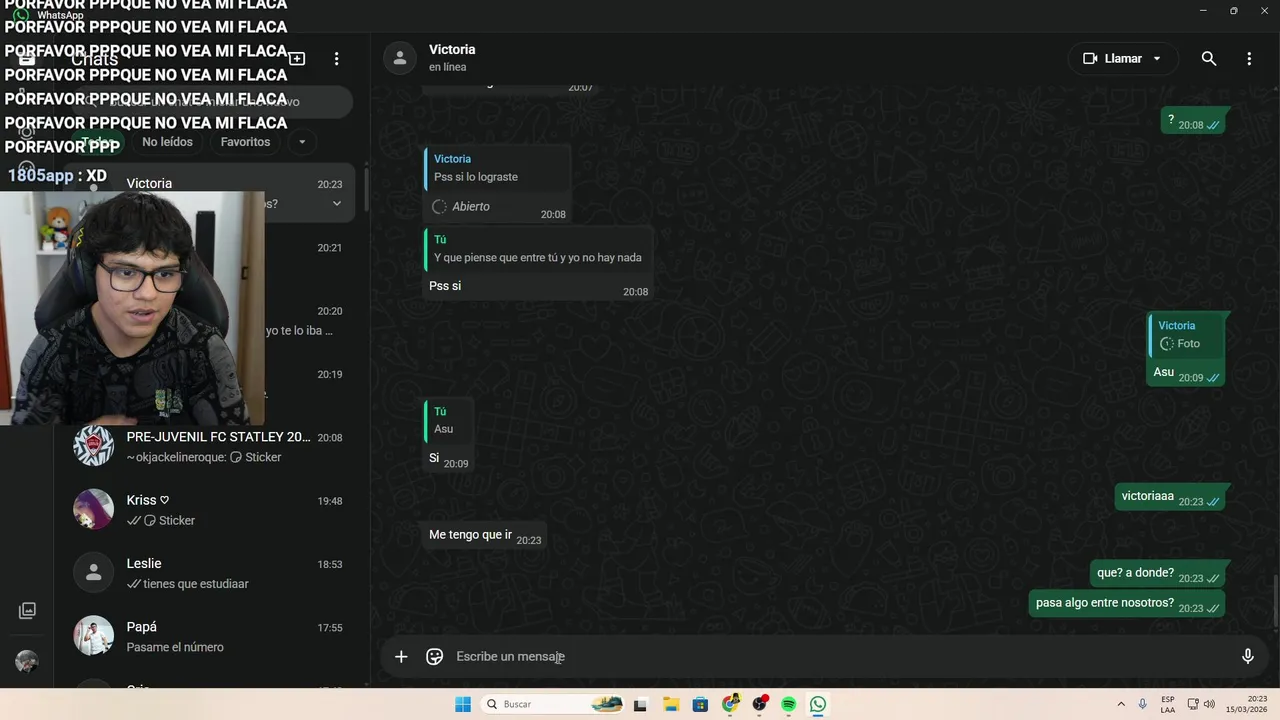Open PRE-JUVENIL FC STATLEY group chat
The image size is (1280, 720).
pyautogui.click(x=208, y=447)
